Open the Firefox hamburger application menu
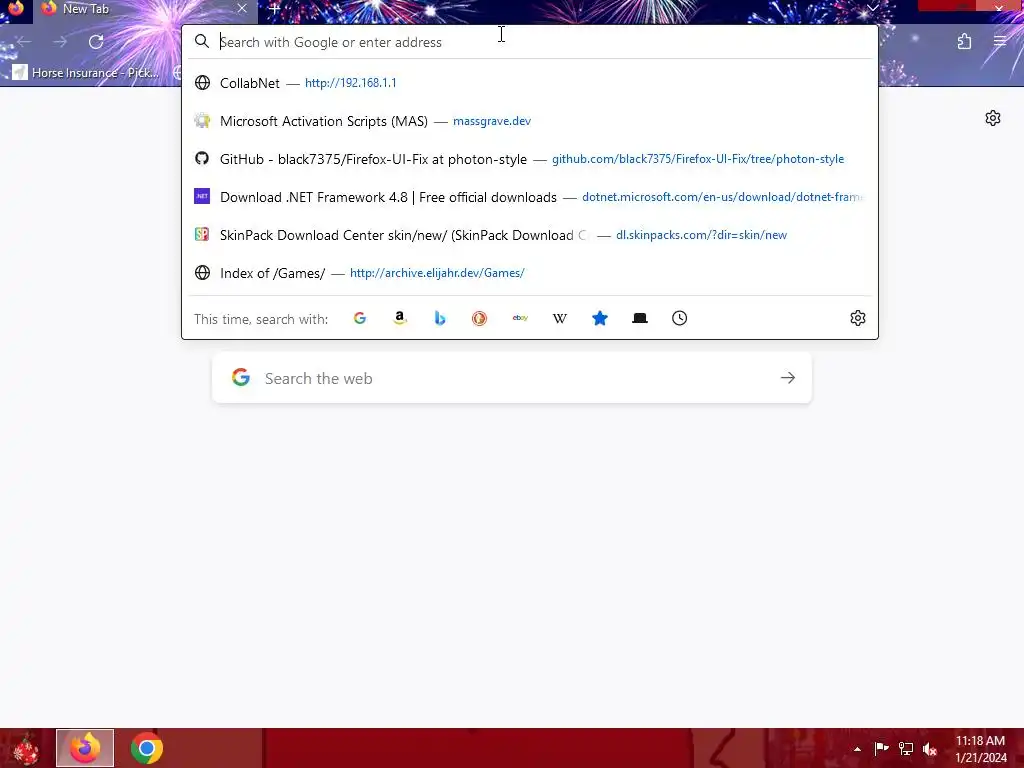This screenshot has height=768, width=1024. tap(1000, 42)
